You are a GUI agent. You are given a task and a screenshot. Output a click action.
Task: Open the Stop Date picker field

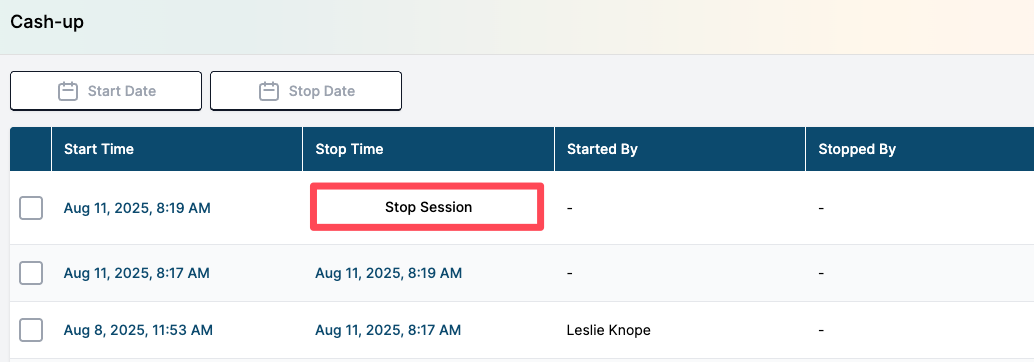(x=306, y=91)
